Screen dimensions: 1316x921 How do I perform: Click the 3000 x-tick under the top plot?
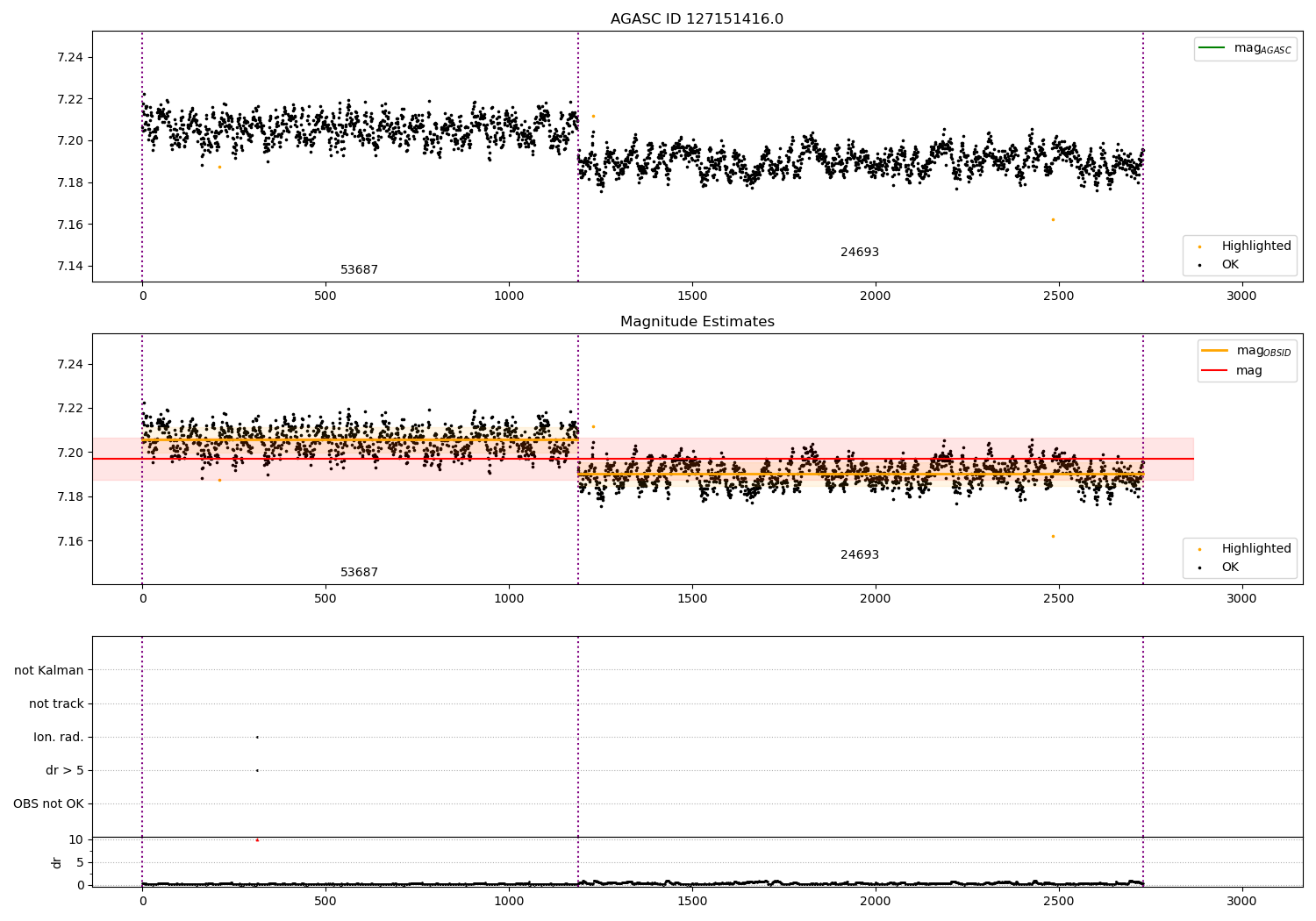[1241, 296]
